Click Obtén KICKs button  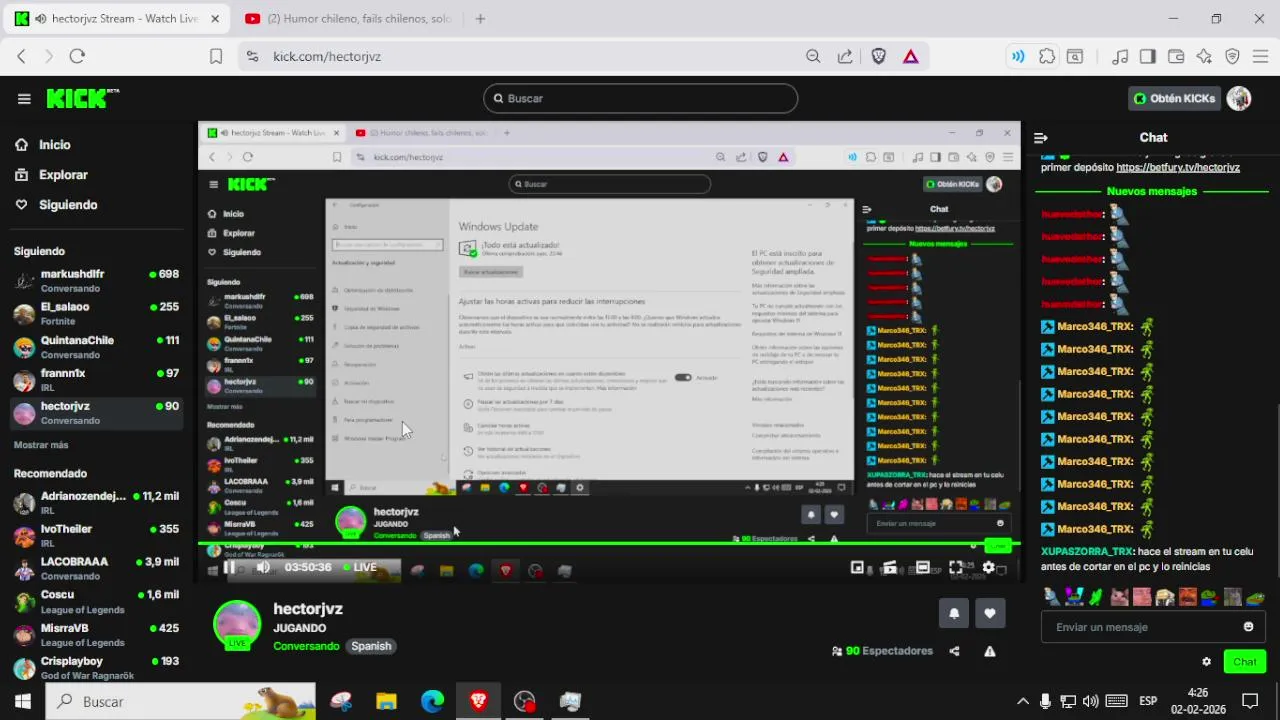click(x=1175, y=98)
